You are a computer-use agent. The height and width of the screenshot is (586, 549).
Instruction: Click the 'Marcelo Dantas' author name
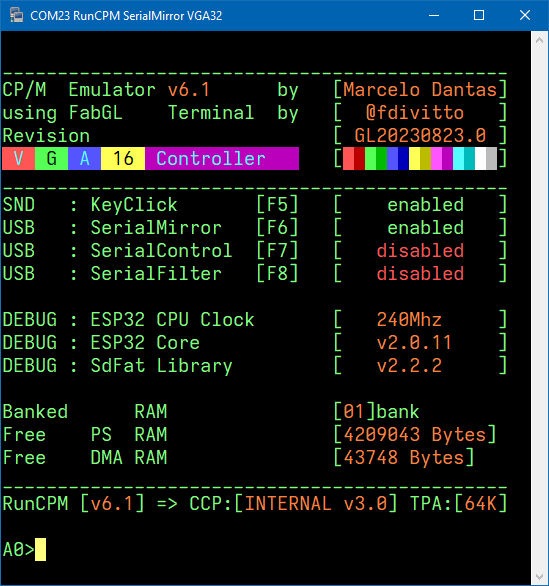pyautogui.click(x=420, y=90)
